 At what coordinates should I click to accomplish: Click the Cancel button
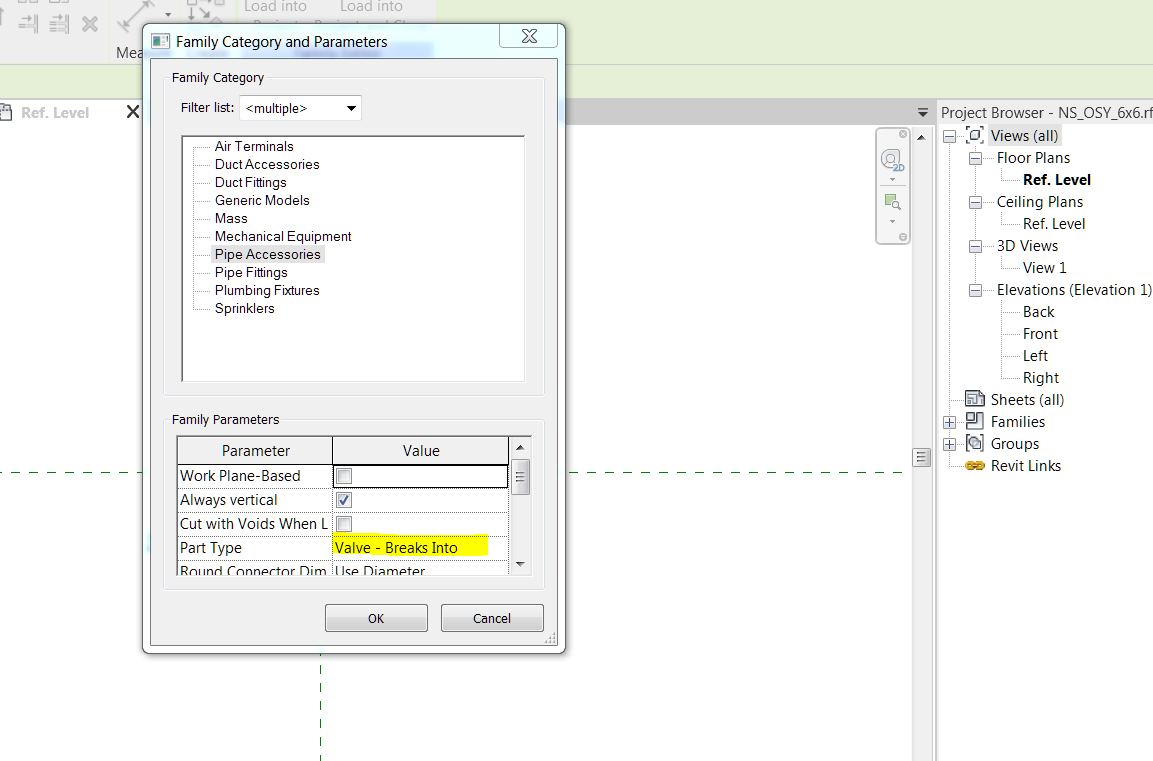click(x=492, y=618)
